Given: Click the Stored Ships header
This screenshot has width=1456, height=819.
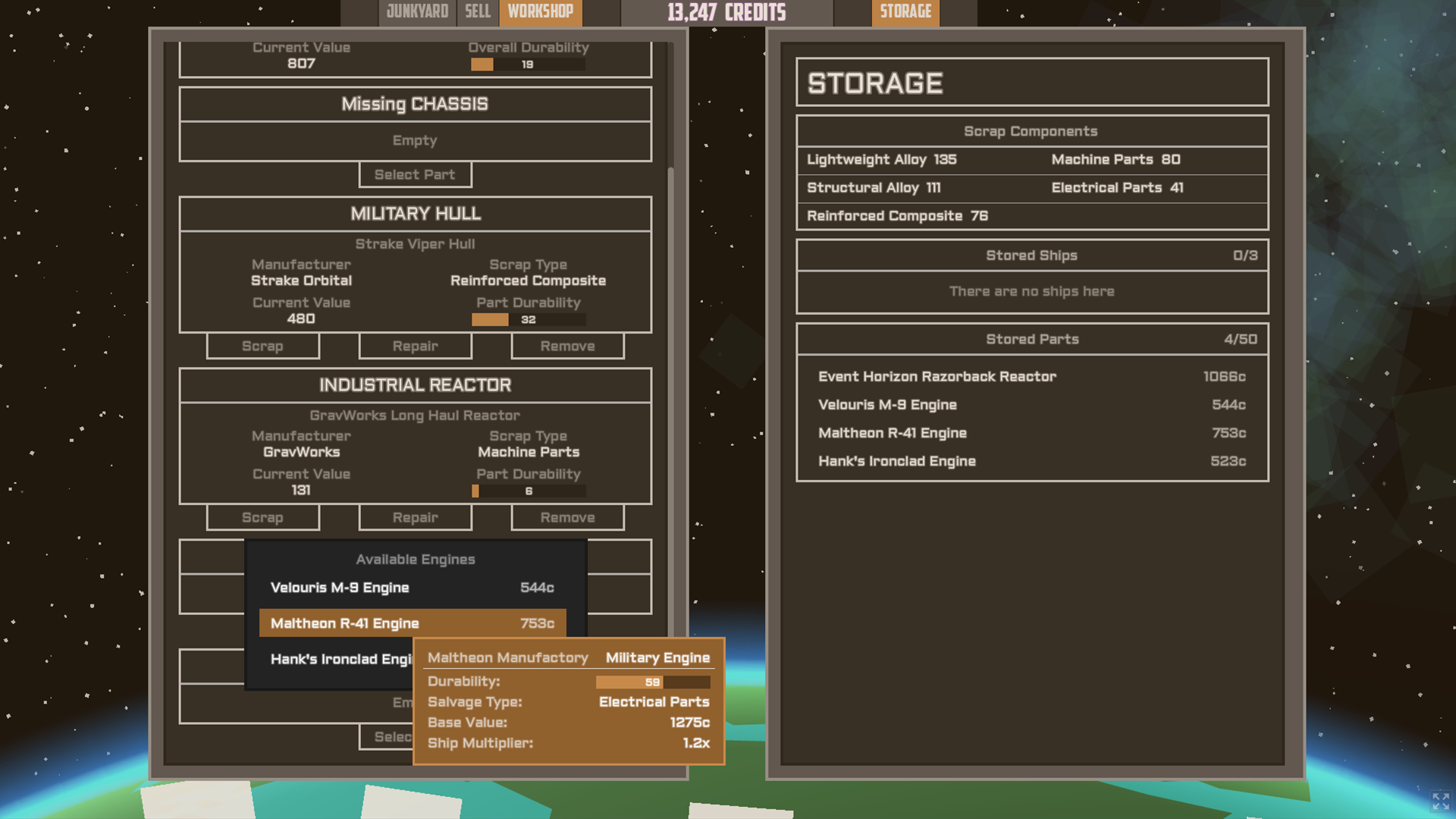Looking at the screenshot, I should 1032,256.
